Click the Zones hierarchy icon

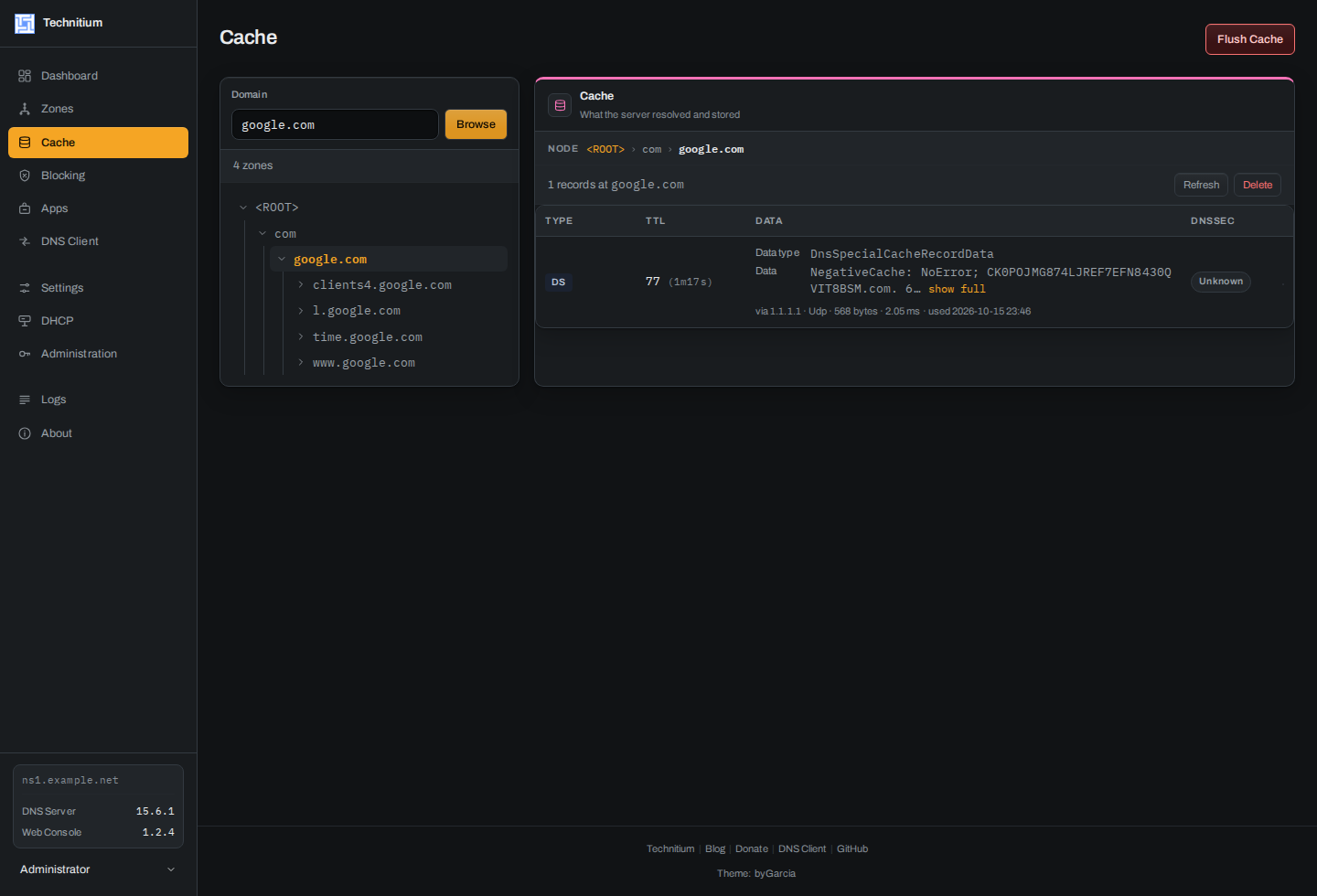[x=25, y=109]
